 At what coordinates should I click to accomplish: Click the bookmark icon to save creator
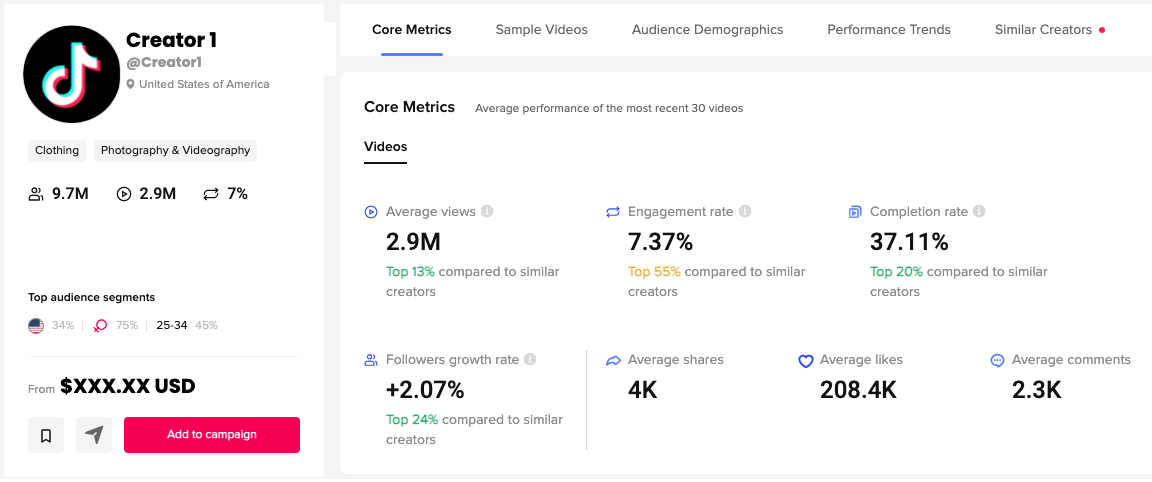tap(46, 435)
